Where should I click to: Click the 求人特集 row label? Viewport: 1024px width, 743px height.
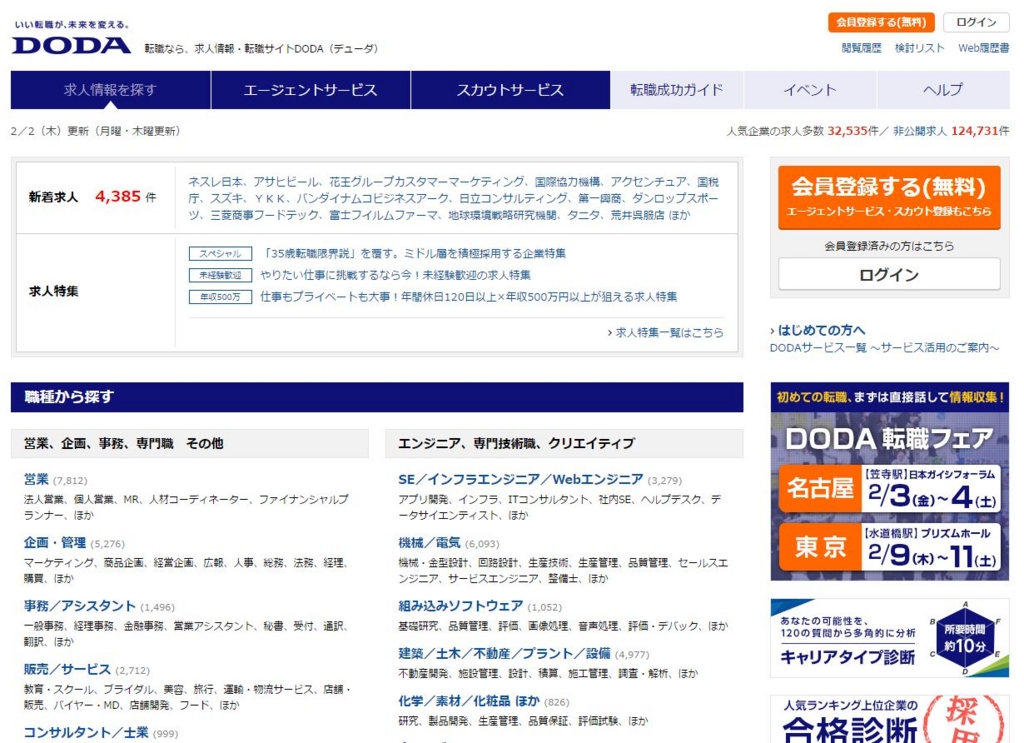[54, 291]
